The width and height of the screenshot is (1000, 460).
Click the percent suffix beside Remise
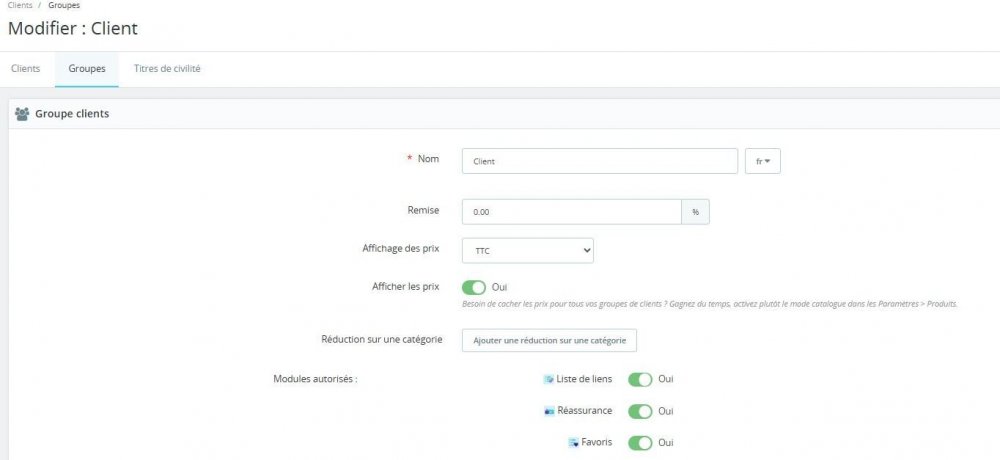[695, 212]
